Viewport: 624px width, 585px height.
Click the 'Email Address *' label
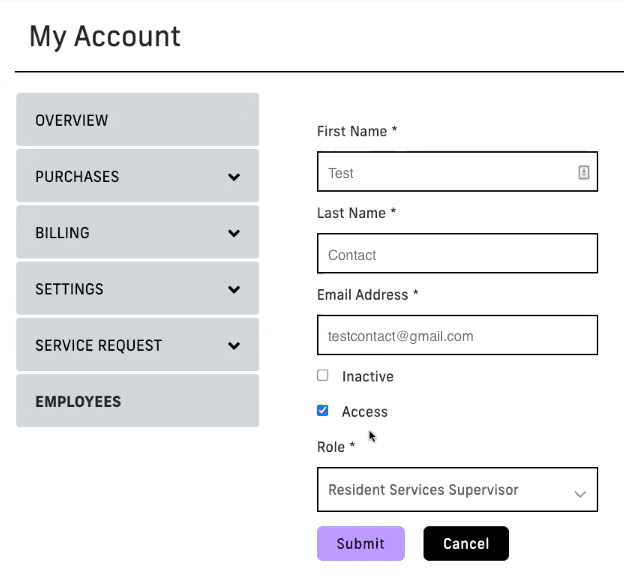click(x=367, y=295)
